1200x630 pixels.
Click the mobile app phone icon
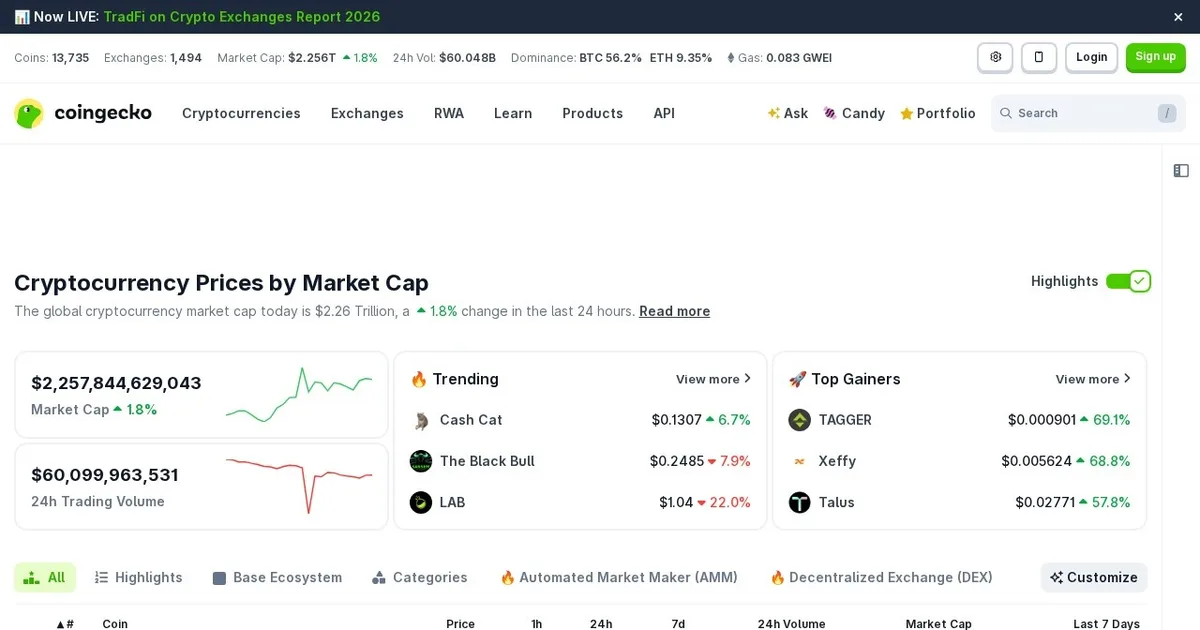(1039, 57)
